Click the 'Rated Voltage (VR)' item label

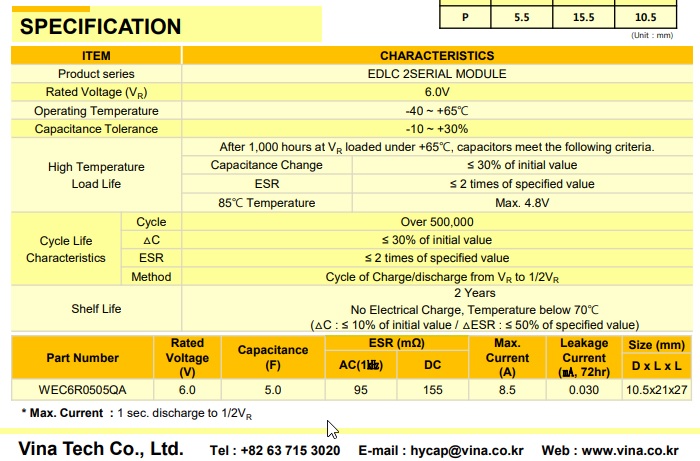(96, 92)
